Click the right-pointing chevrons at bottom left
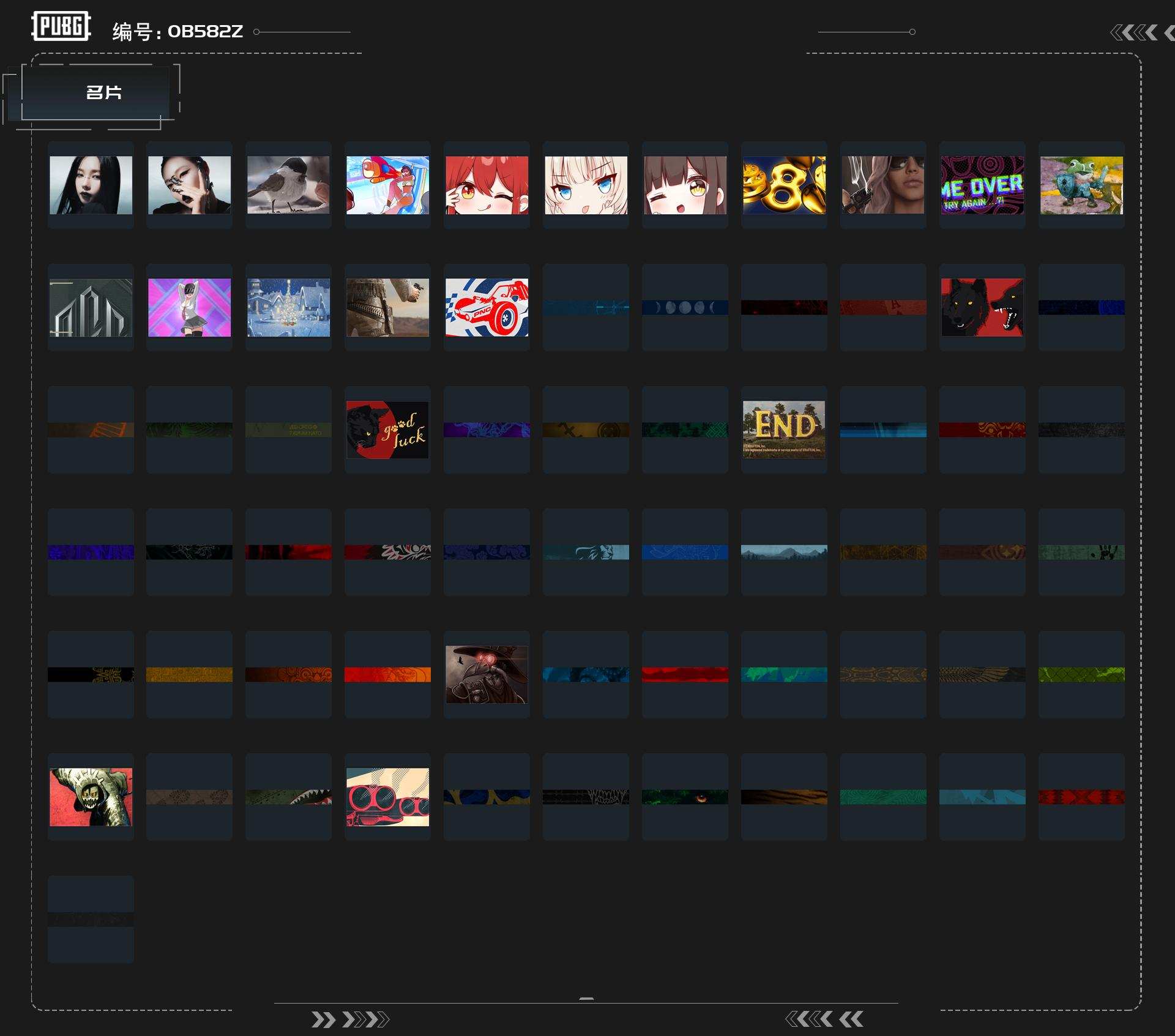 tap(349, 1019)
